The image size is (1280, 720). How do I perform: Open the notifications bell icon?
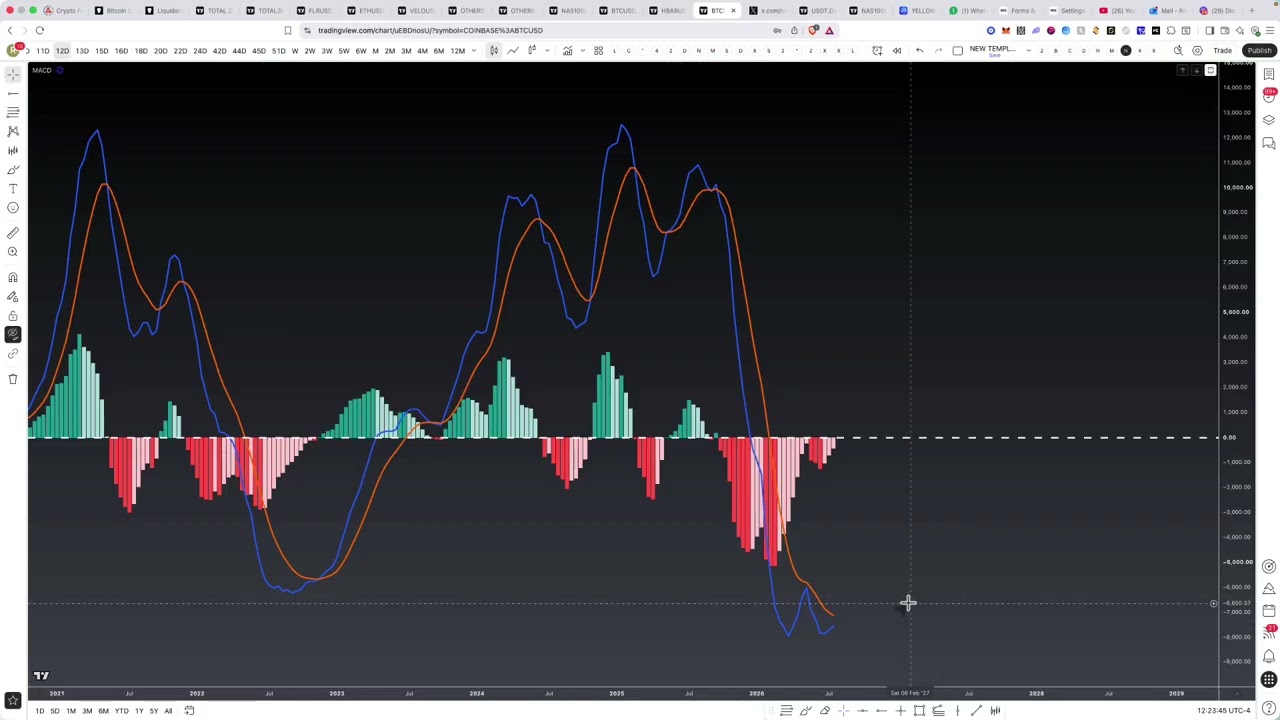click(x=1268, y=656)
